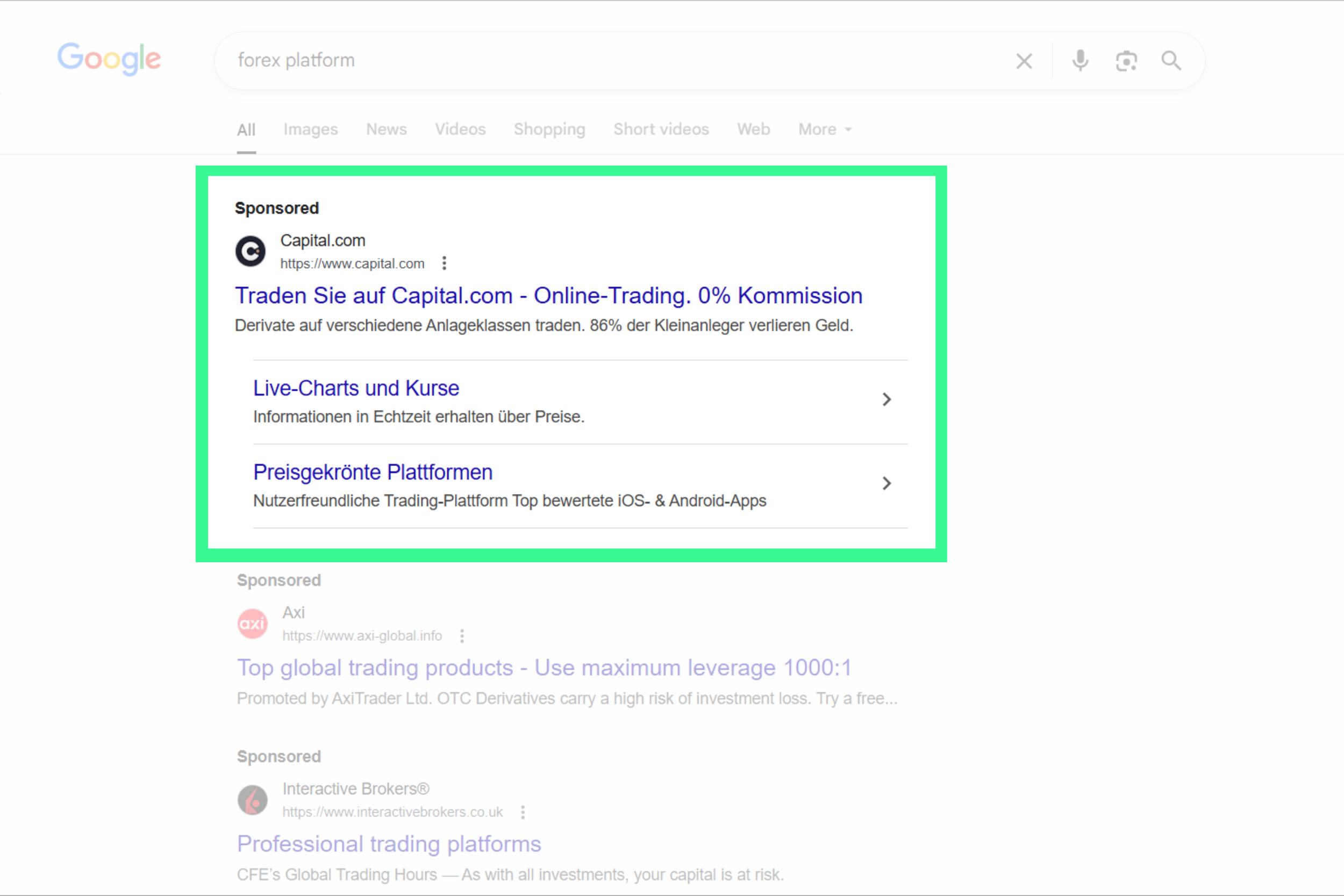Switch to the Images tab
Screen dimensions: 1344x896
310,129
